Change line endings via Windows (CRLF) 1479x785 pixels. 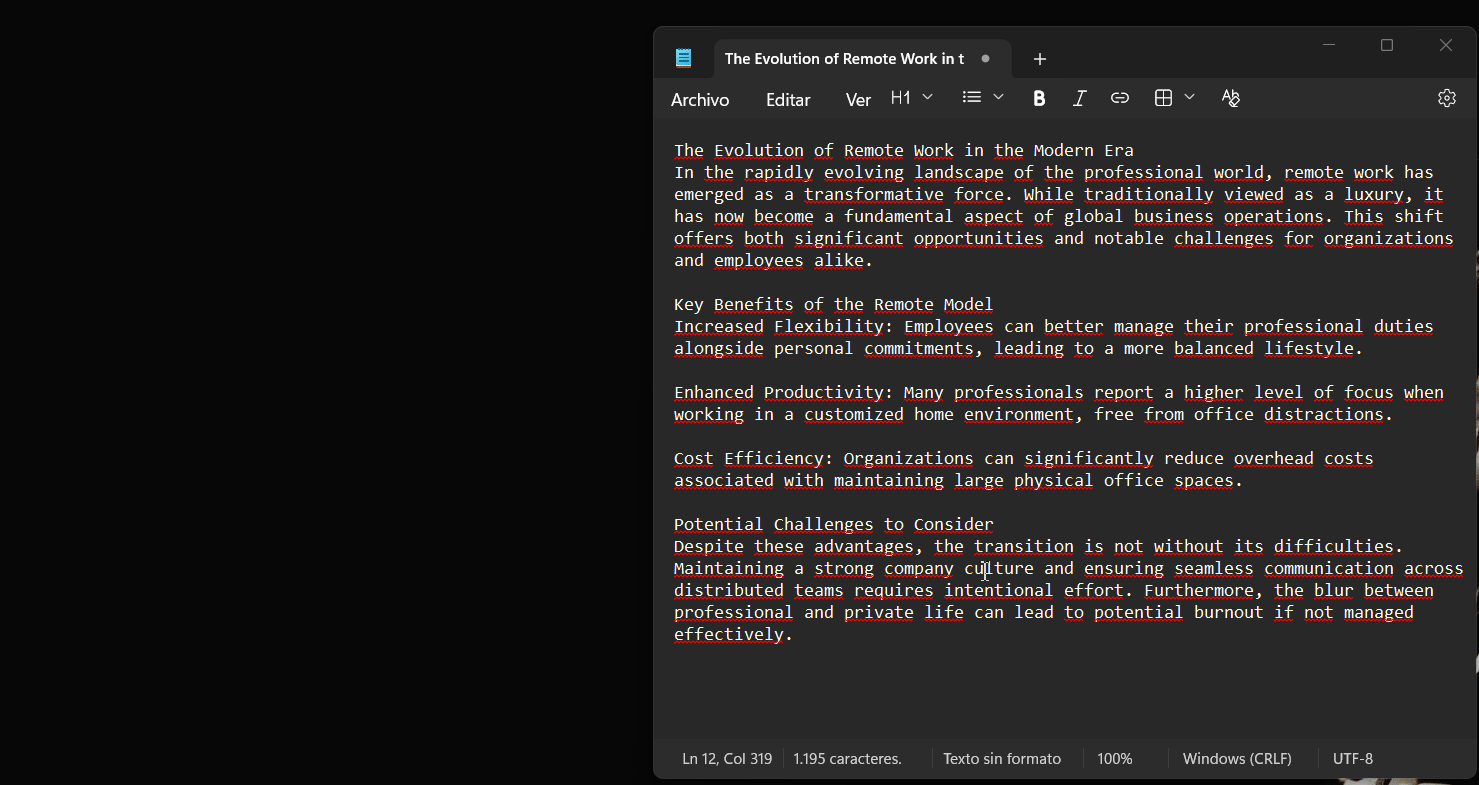coord(1237,758)
